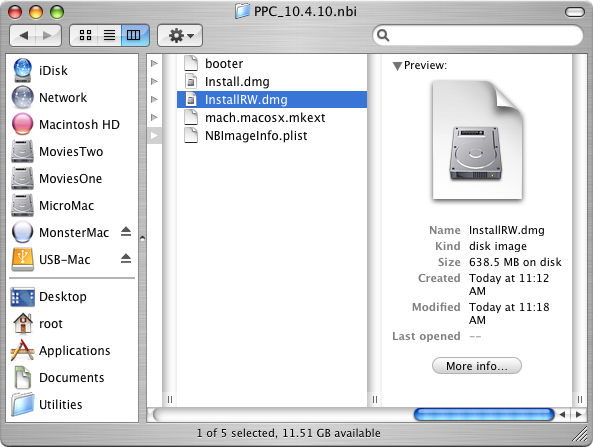This screenshot has height=447, width=593.
Task: Open the Action gear menu
Action: [180, 36]
